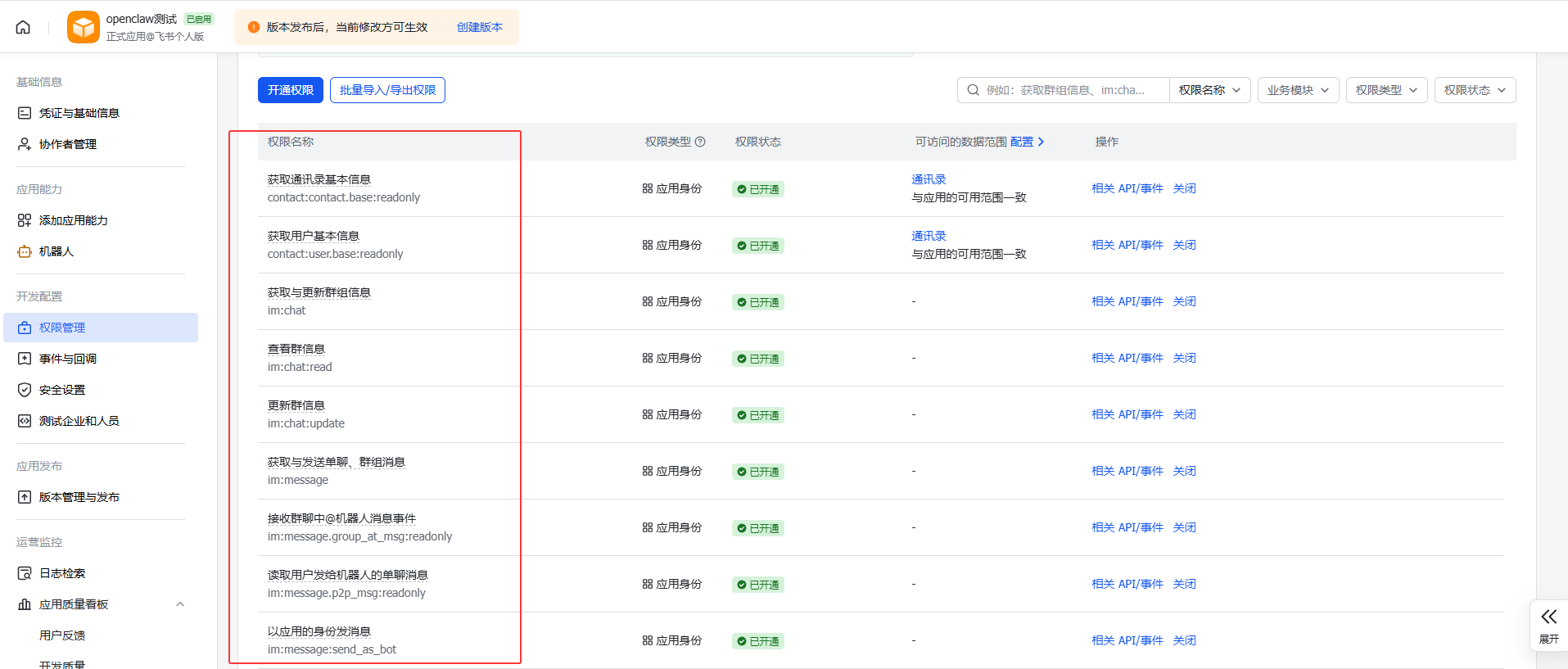Click the orange warning icon in version notice
Image resolution: width=1568 pixels, height=669 pixels.
pyautogui.click(x=254, y=27)
